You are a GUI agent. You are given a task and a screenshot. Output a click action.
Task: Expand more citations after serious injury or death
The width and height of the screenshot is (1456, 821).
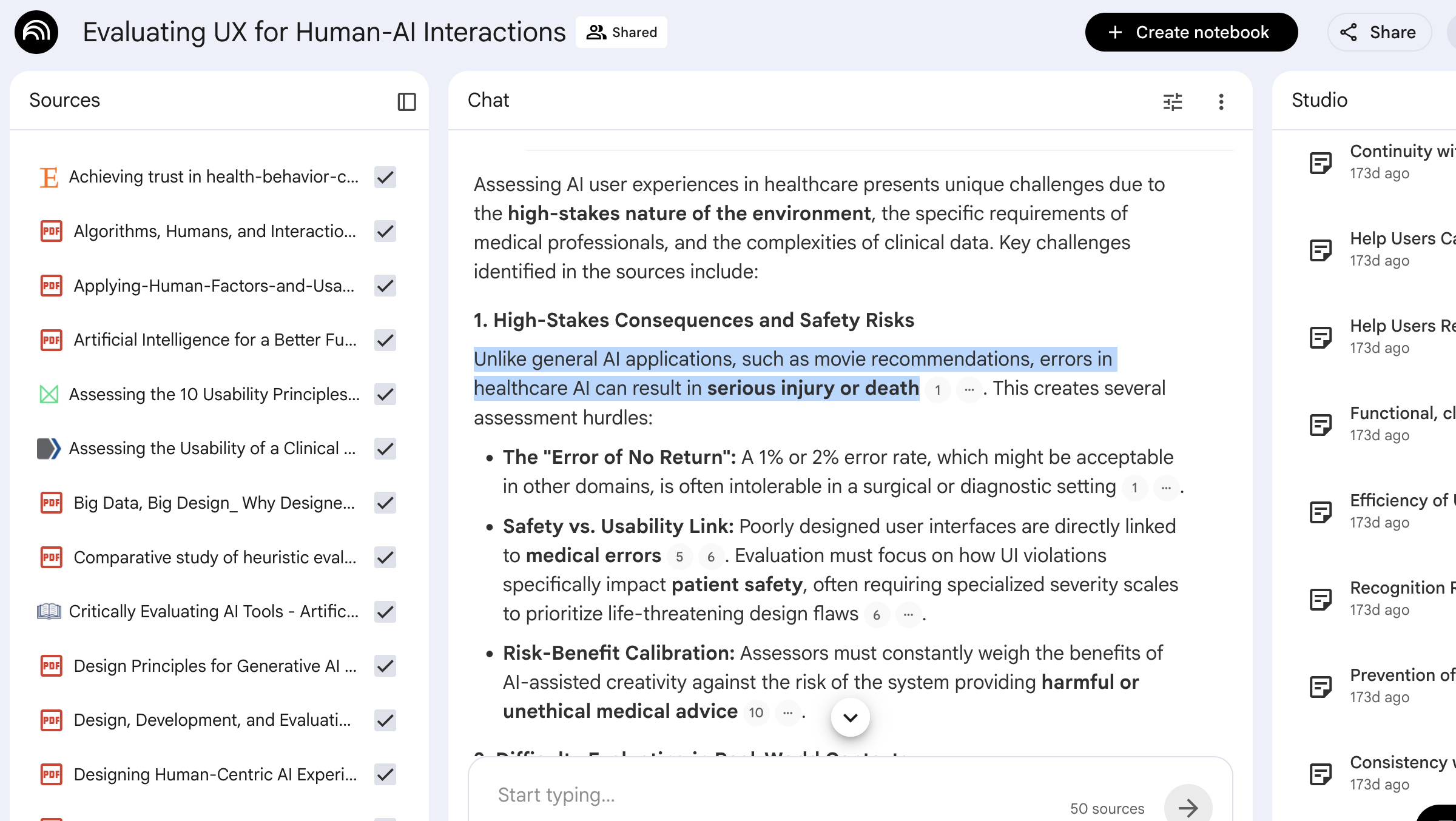point(969,390)
